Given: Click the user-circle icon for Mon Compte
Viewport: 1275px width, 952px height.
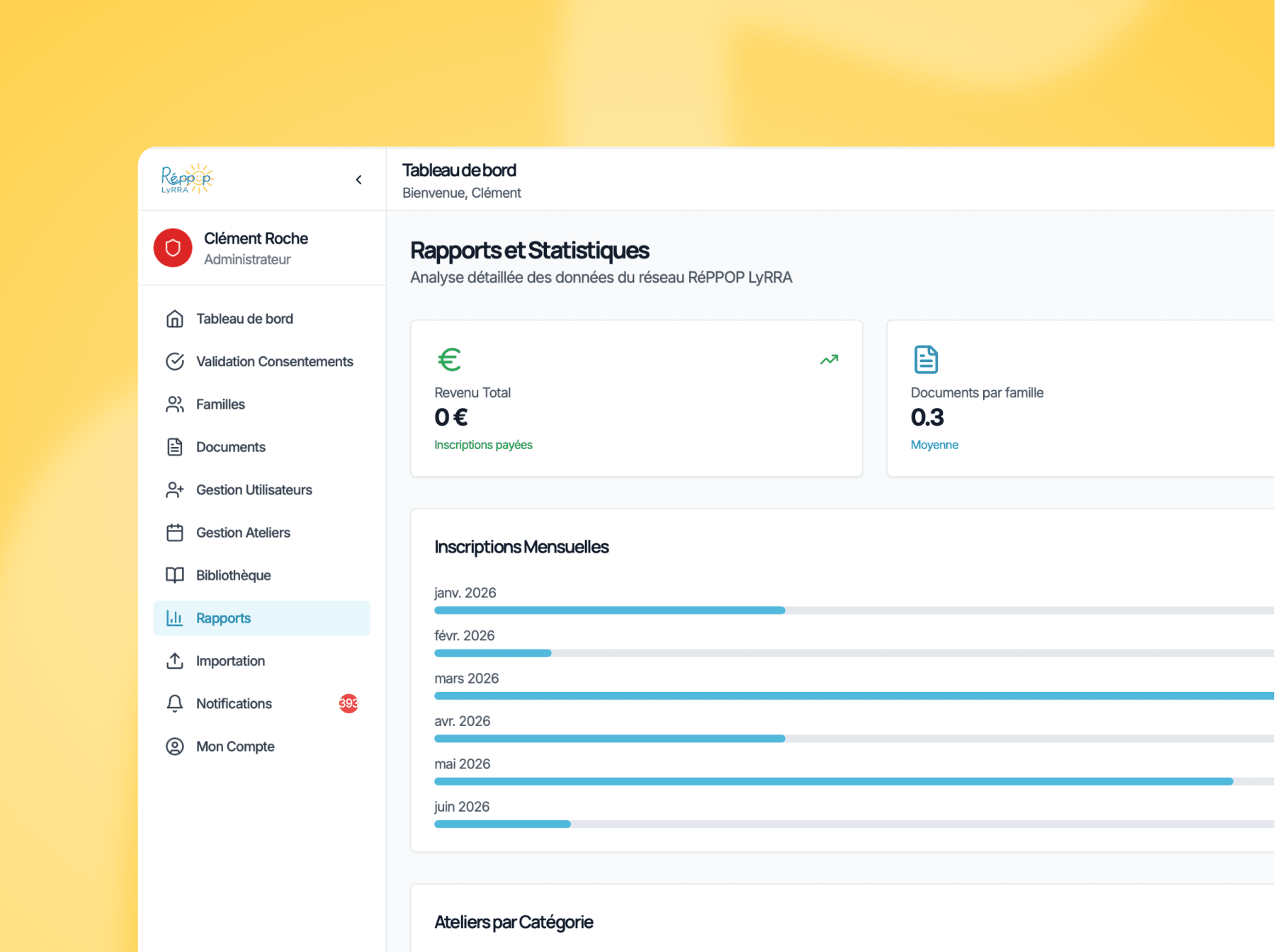Looking at the screenshot, I should (x=175, y=747).
